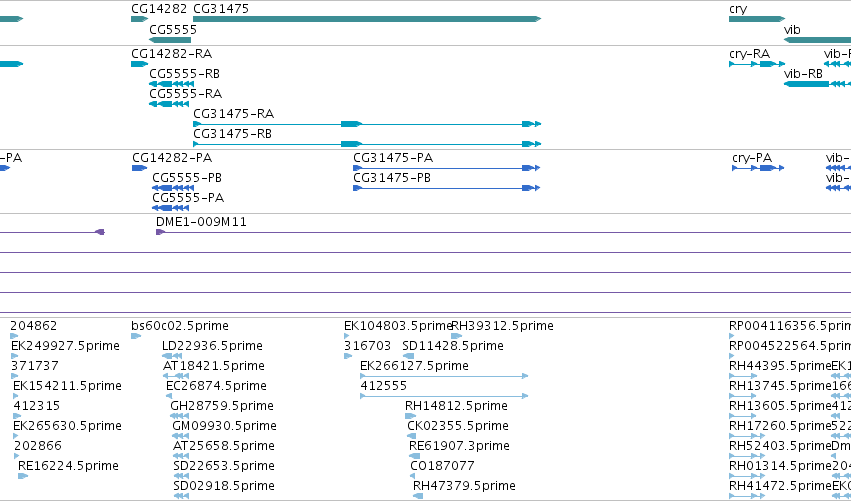Click the CG31475-RA transcript glyph
Image resolution: width=851 pixels, height=501 pixels.
point(367,124)
